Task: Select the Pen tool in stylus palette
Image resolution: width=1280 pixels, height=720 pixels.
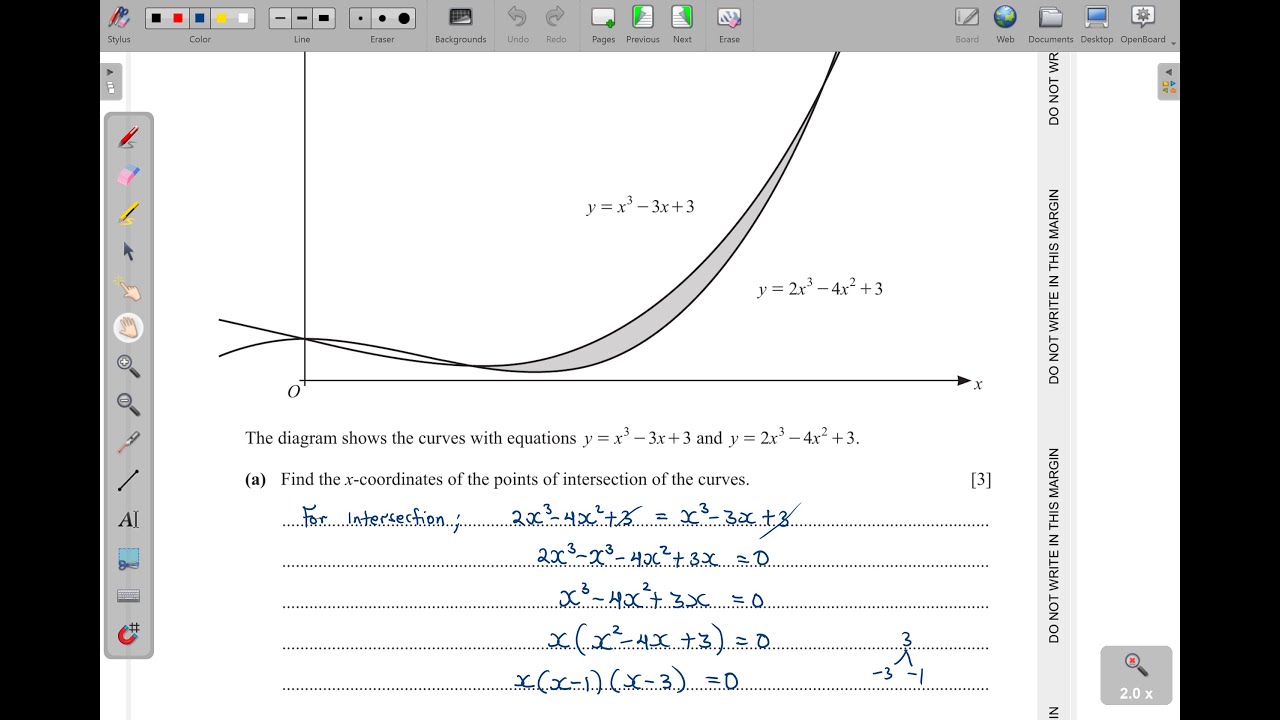Action: pyautogui.click(x=129, y=138)
